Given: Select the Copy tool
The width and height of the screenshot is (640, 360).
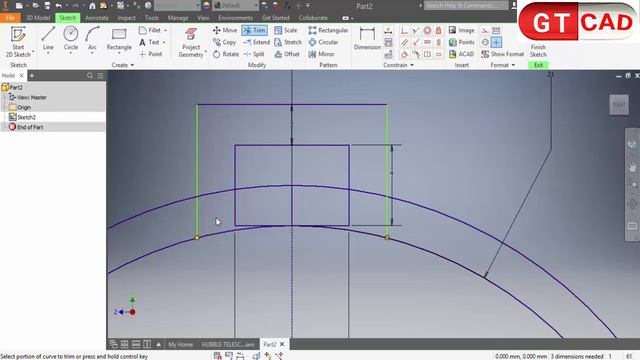Looking at the screenshot, I should [224, 42].
